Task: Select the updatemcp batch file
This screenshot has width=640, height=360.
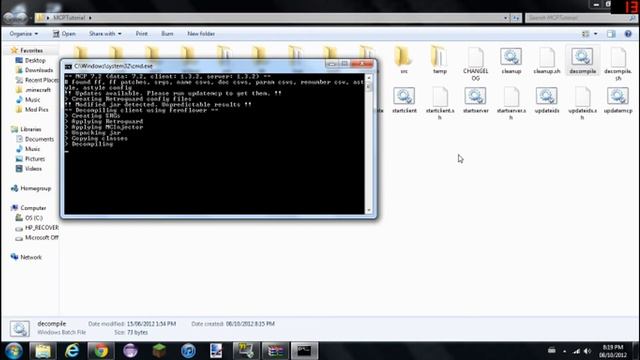Action: point(618,100)
